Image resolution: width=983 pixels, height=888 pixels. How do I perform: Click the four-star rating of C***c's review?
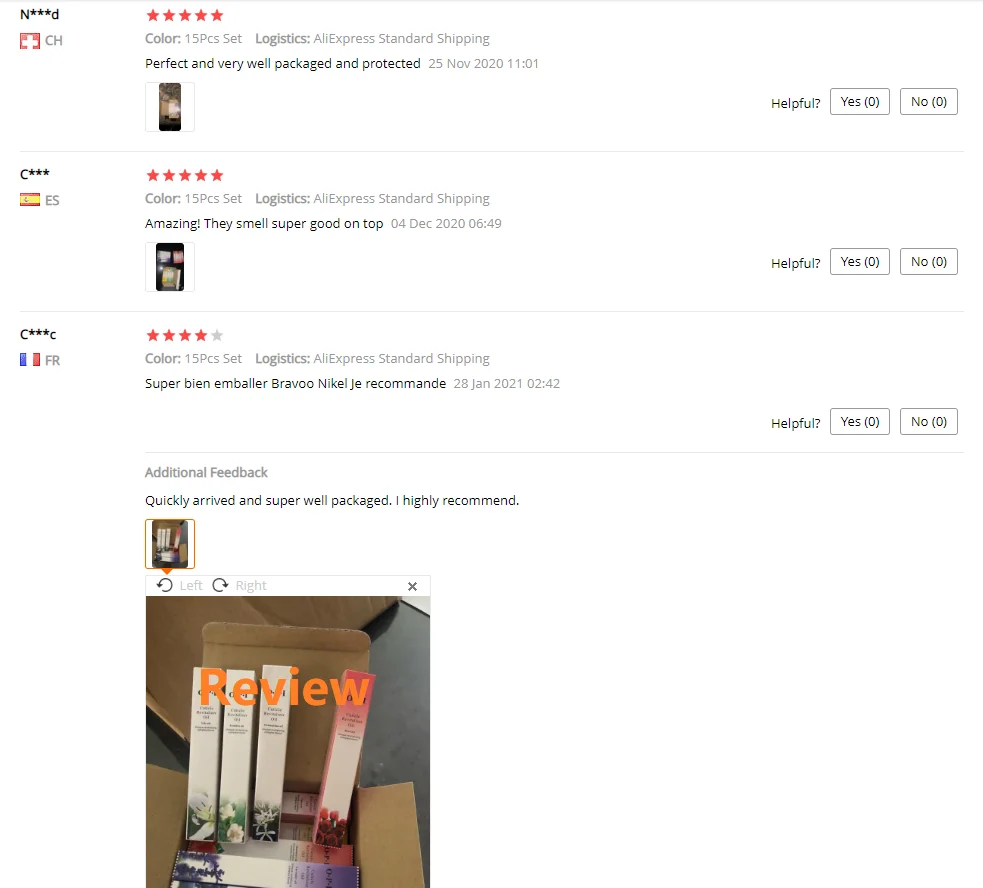[184, 335]
